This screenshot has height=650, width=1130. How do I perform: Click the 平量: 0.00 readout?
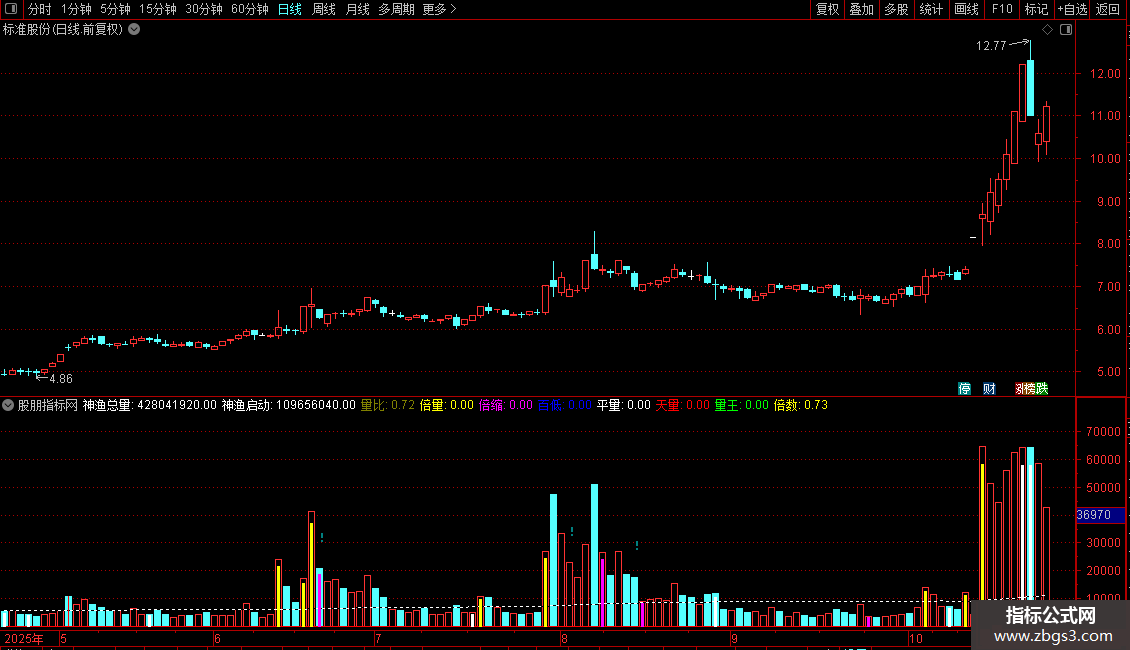(623, 405)
